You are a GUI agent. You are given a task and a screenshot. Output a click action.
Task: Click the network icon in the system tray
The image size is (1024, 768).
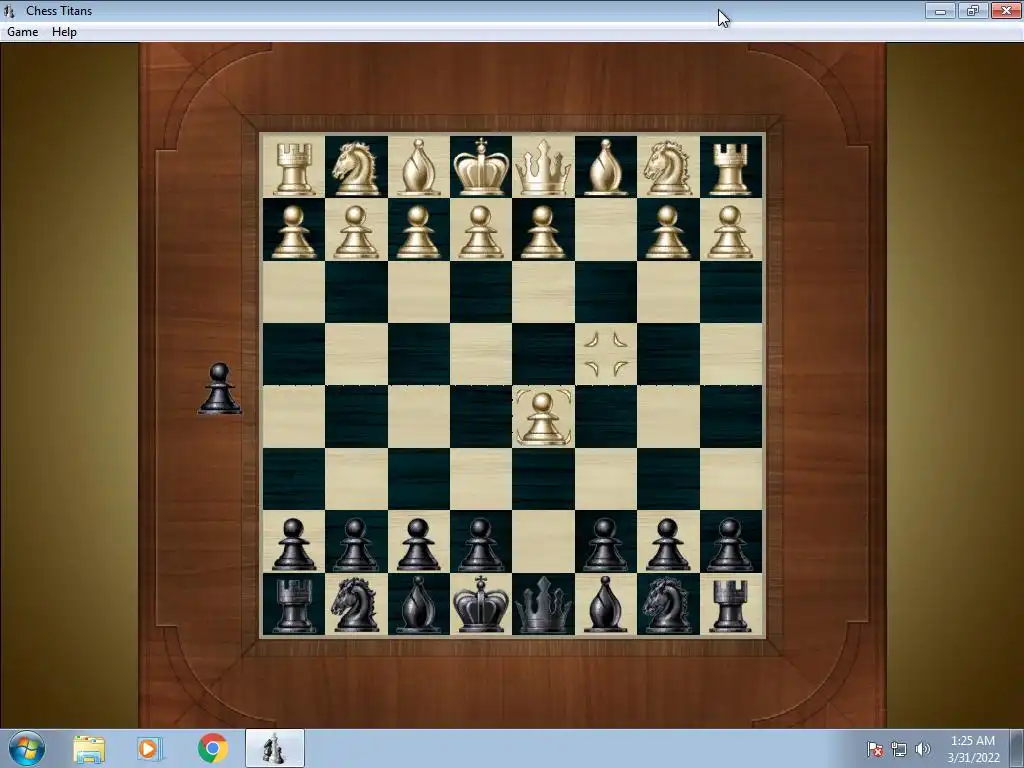(899, 750)
